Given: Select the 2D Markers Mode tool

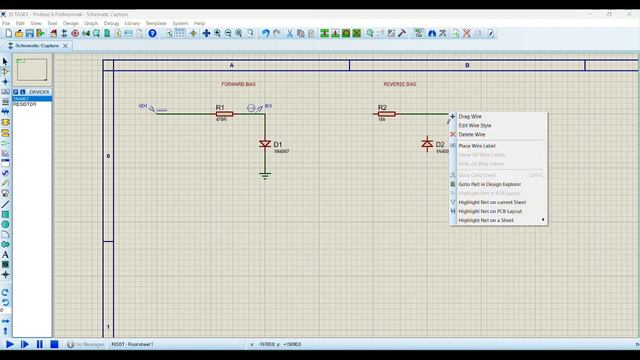Looking at the screenshot, I should 5,275.
